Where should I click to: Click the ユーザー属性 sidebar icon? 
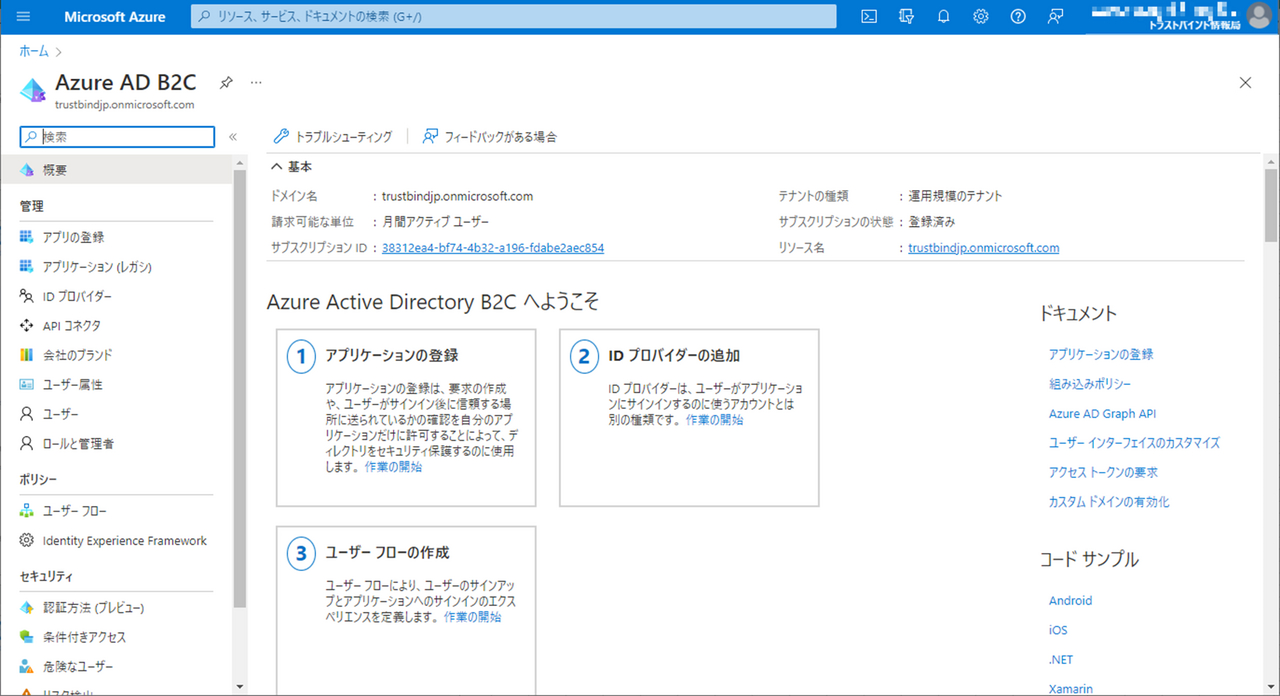(x=27, y=385)
